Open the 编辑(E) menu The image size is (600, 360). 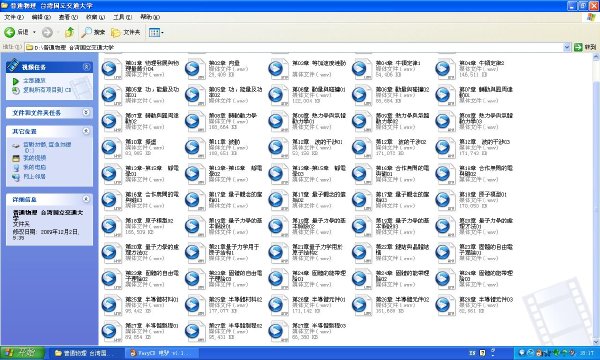tap(41, 17)
